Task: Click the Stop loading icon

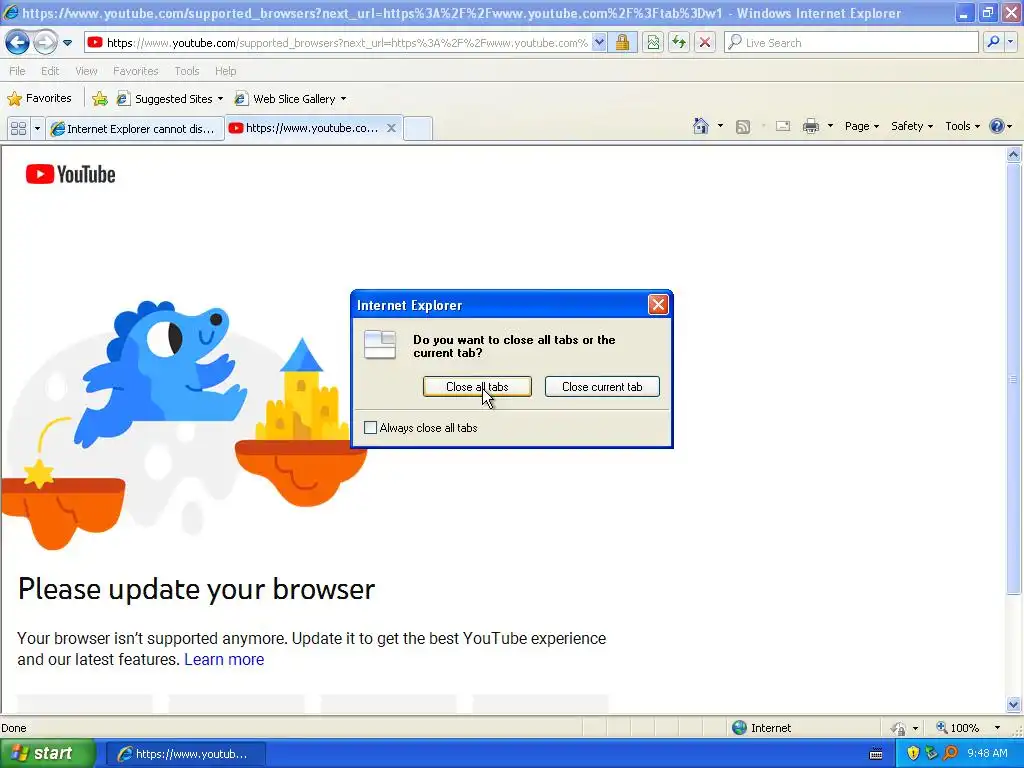Action: click(x=705, y=43)
